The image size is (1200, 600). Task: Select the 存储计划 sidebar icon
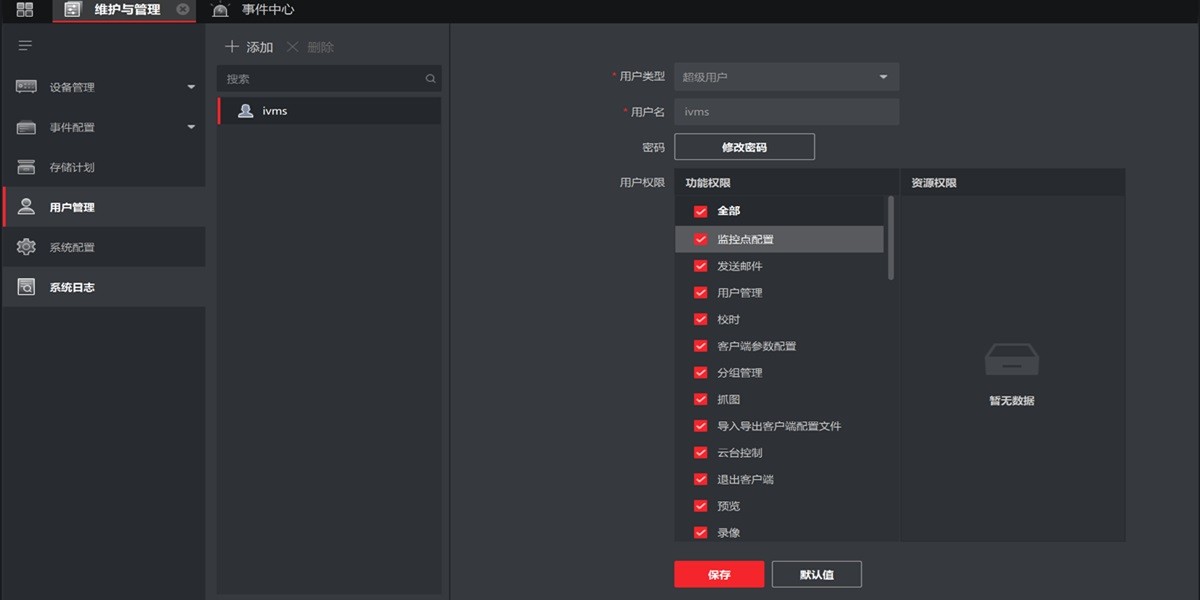(25, 167)
